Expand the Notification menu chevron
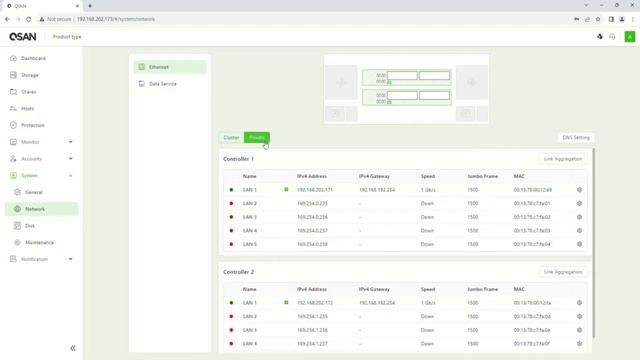The width and height of the screenshot is (640, 360). coord(71,259)
